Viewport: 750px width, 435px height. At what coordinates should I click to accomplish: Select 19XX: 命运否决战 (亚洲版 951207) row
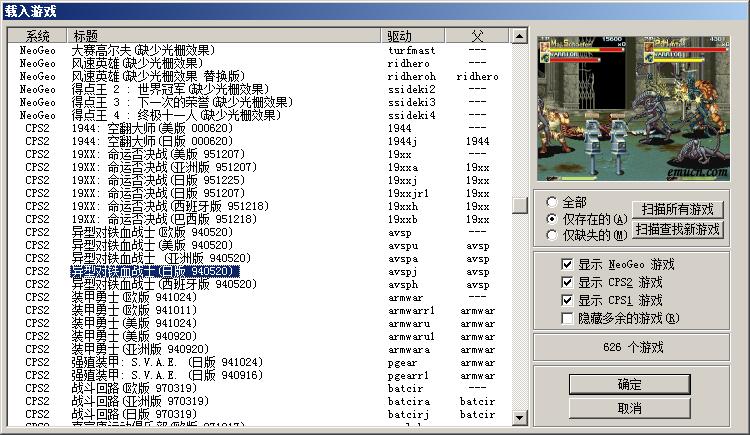(258, 167)
